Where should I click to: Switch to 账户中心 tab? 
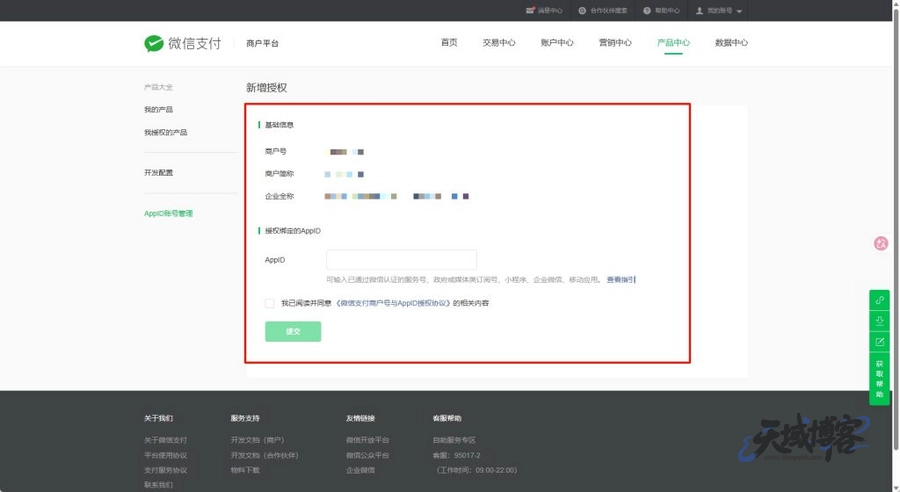pos(557,42)
